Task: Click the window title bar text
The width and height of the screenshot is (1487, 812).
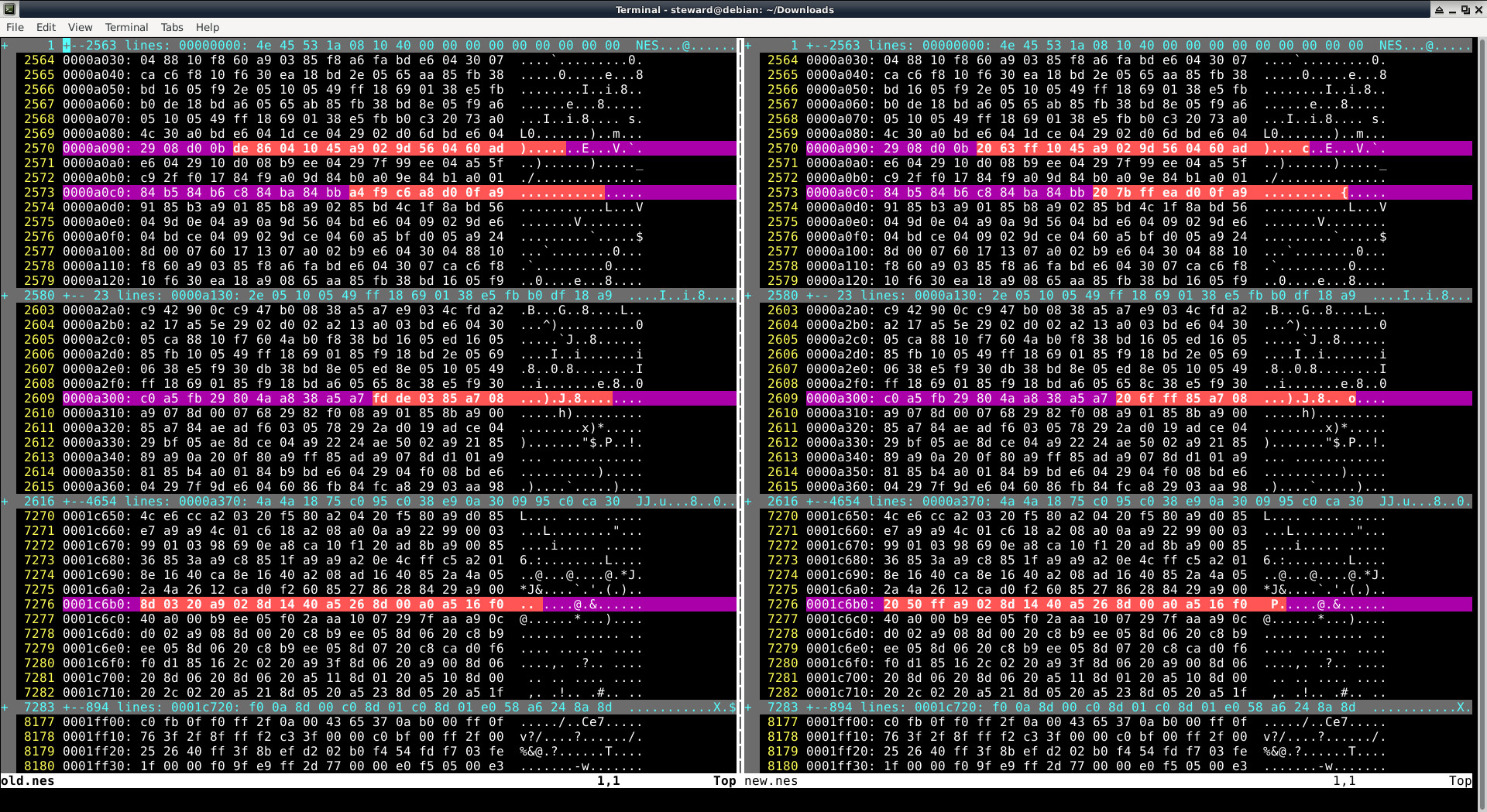Action: (x=724, y=9)
